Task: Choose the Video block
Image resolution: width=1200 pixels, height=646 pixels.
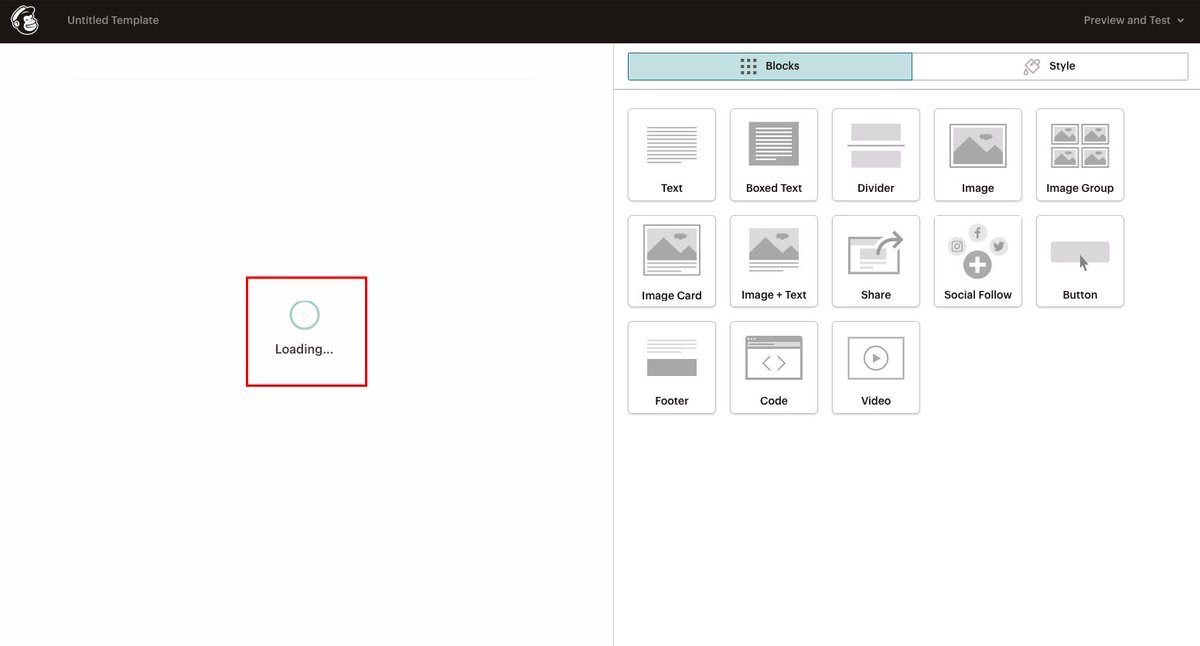Action: point(876,367)
